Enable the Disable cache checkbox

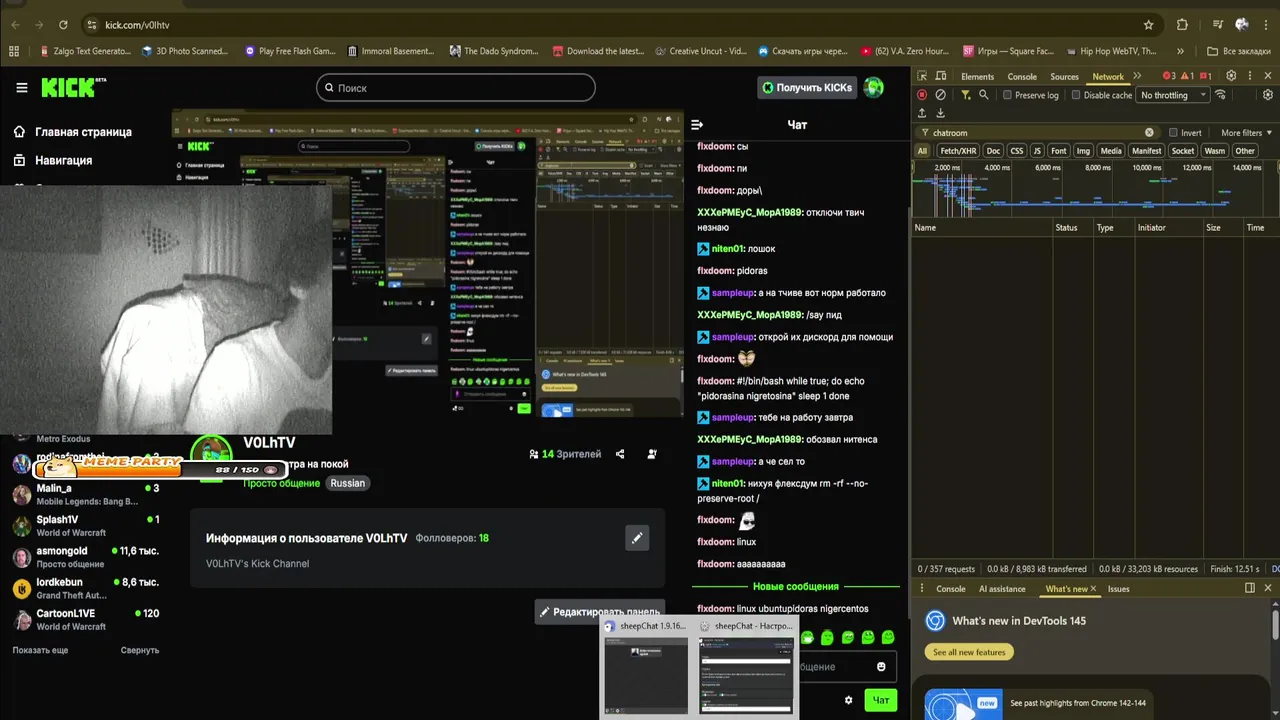click(x=1076, y=95)
